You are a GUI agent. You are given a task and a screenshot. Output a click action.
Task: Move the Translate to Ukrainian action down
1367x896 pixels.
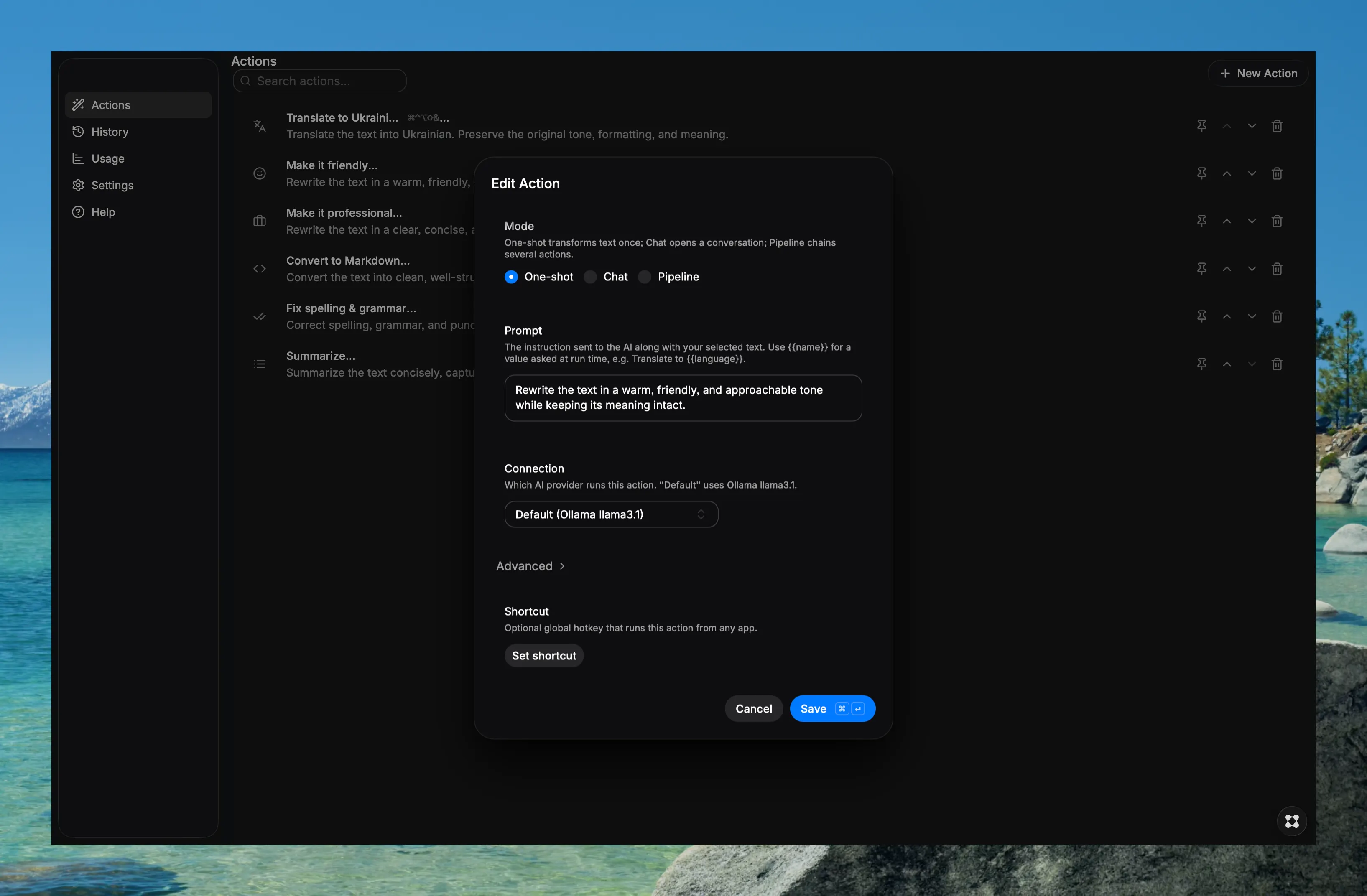(x=1252, y=126)
